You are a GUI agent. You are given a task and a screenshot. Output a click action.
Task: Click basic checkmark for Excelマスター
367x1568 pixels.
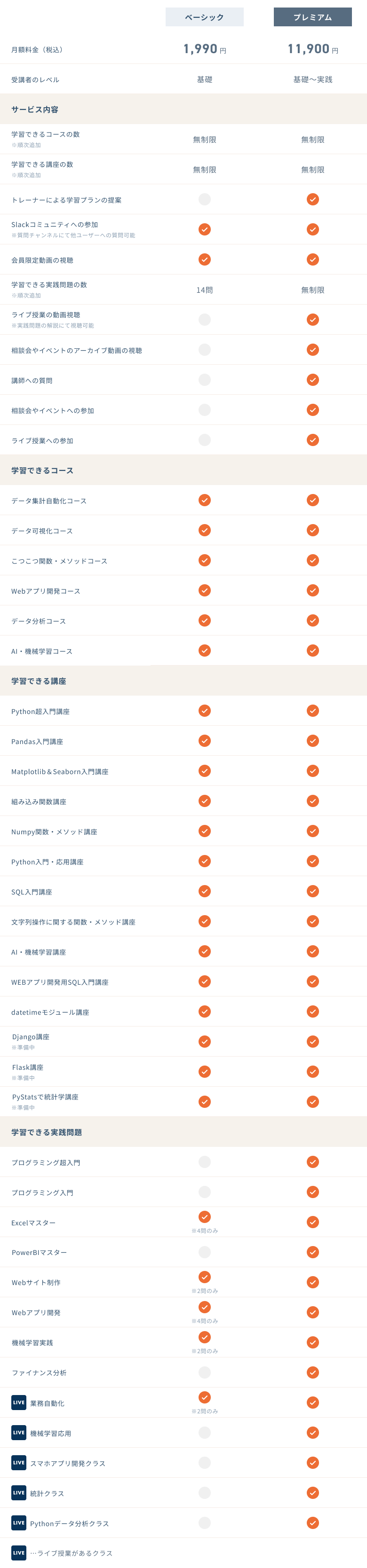205,1217
